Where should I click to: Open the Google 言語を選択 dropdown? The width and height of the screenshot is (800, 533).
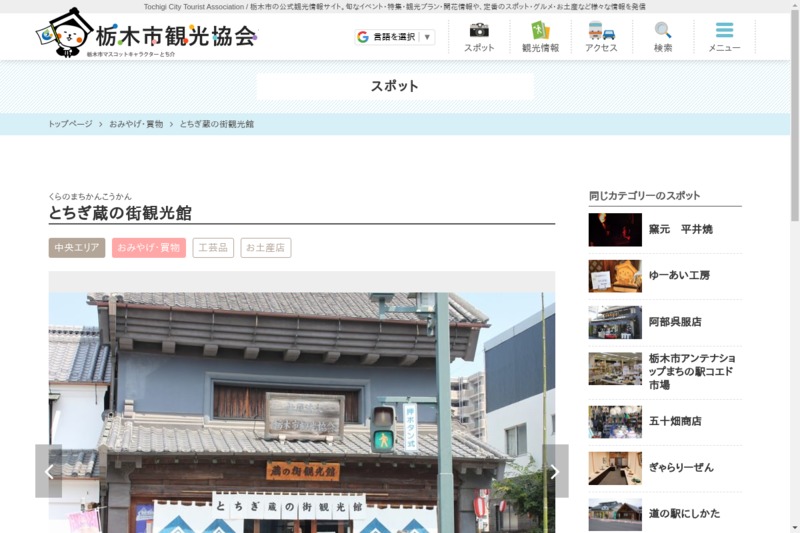click(x=395, y=37)
